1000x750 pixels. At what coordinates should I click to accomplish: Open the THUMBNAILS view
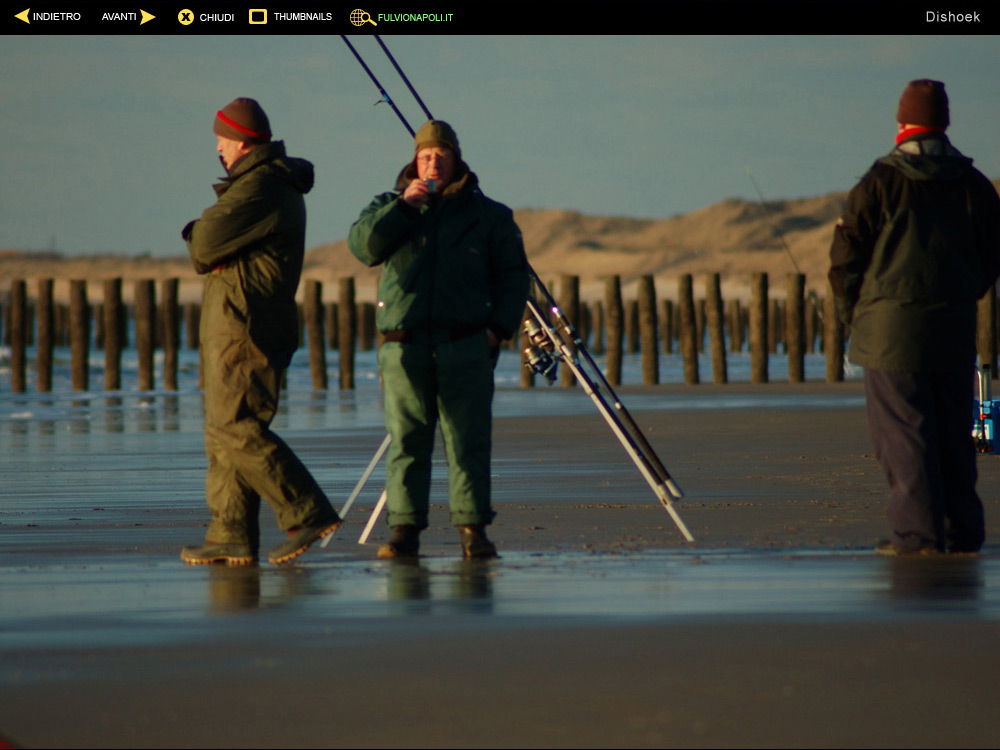[303, 17]
